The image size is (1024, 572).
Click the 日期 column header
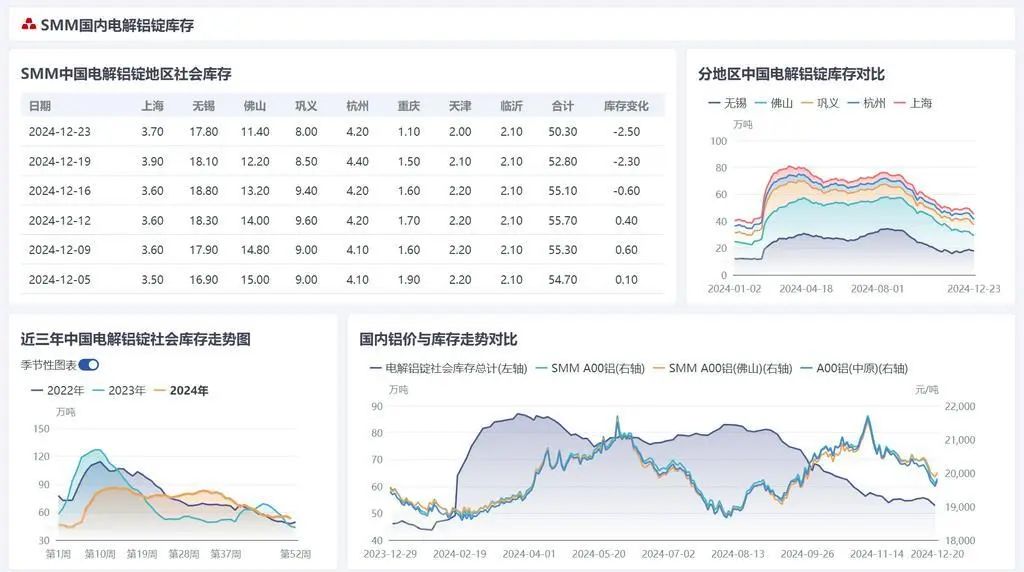click(40, 106)
